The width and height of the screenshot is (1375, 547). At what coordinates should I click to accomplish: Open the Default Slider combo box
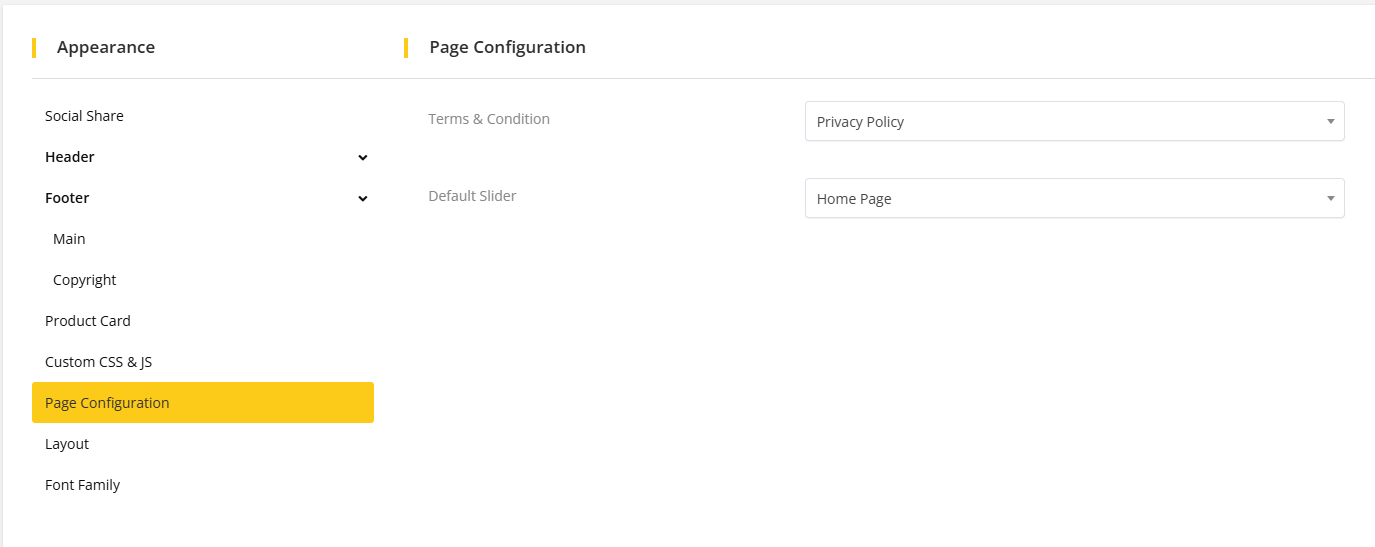click(x=1062, y=199)
